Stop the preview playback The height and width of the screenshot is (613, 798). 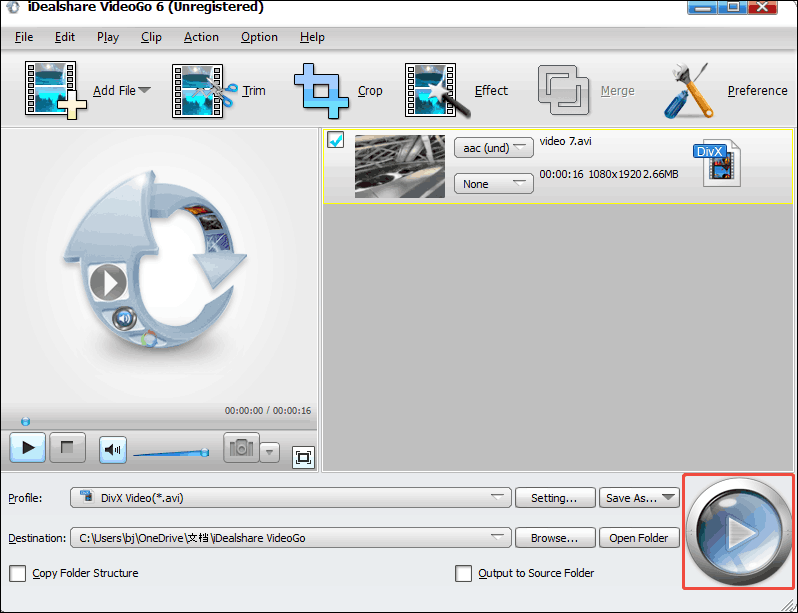[67, 448]
